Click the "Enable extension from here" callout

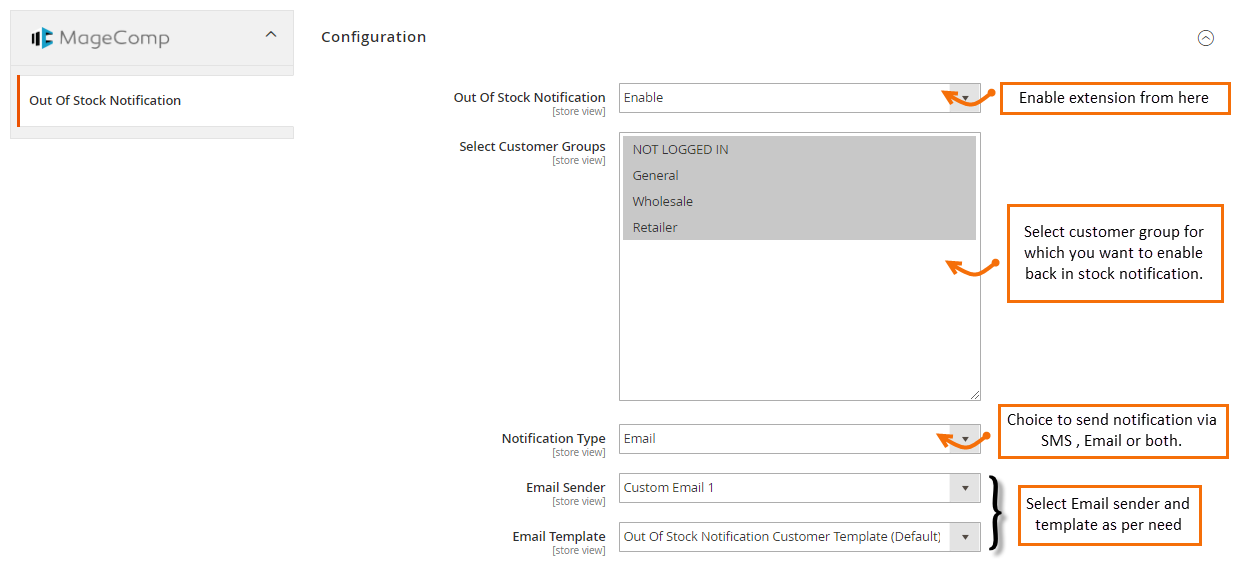(x=1114, y=98)
